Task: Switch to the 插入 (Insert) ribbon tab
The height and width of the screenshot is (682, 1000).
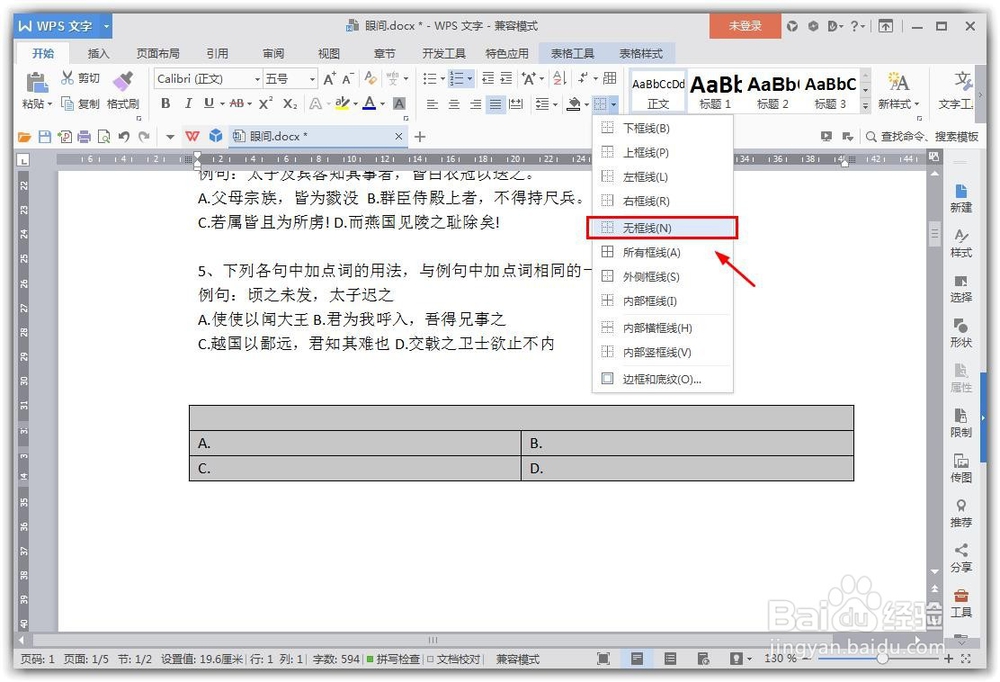Action: 98,54
